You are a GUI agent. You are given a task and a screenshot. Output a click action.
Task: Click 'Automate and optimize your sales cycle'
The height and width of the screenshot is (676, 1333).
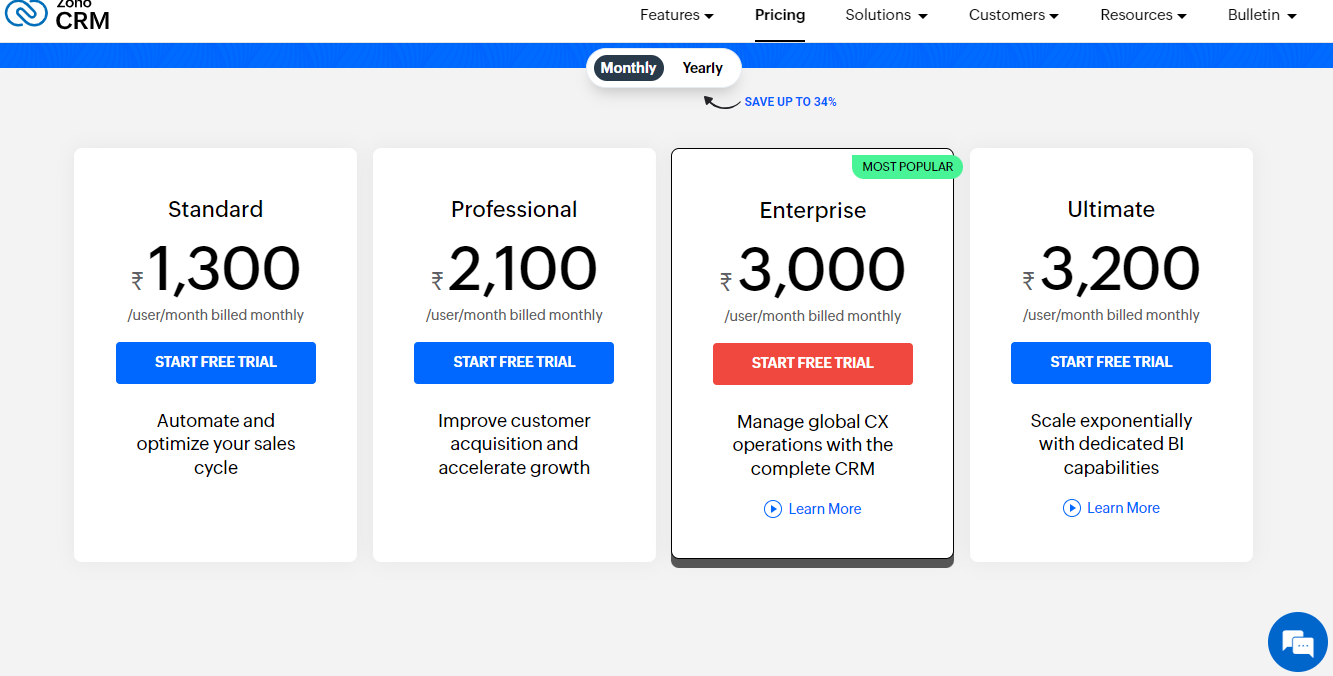[x=216, y=444]
